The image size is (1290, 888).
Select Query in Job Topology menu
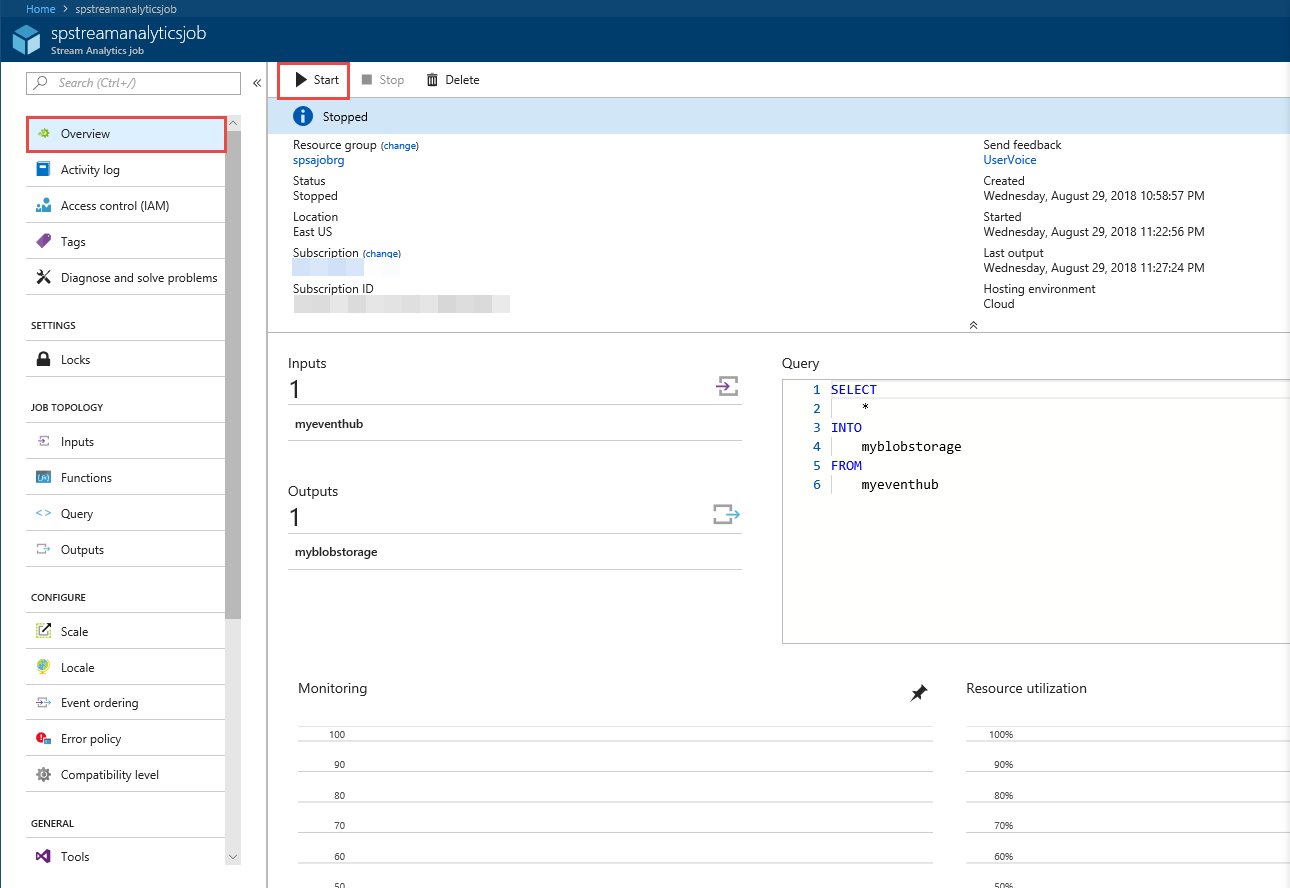(76, 514)
